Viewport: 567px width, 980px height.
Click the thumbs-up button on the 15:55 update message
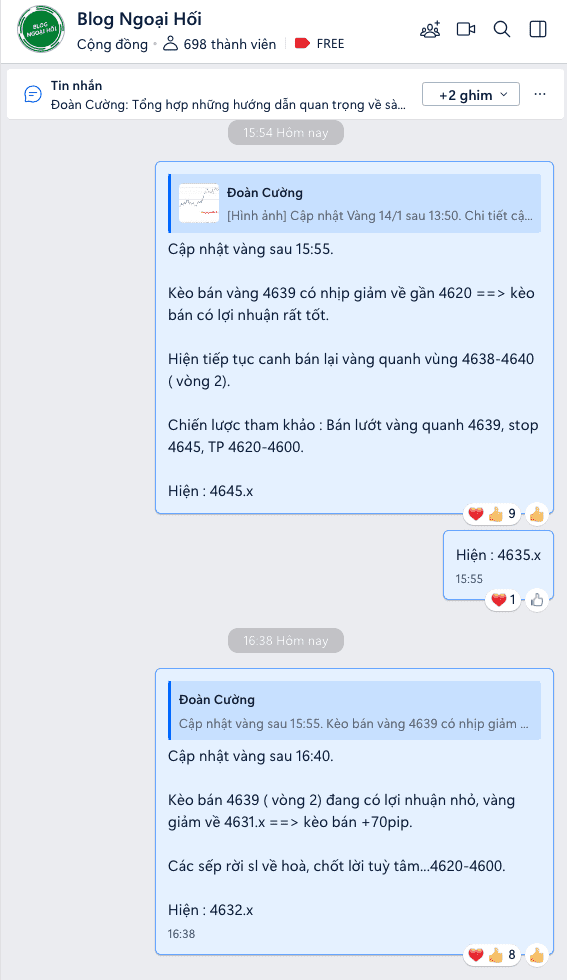click(536, 514)
